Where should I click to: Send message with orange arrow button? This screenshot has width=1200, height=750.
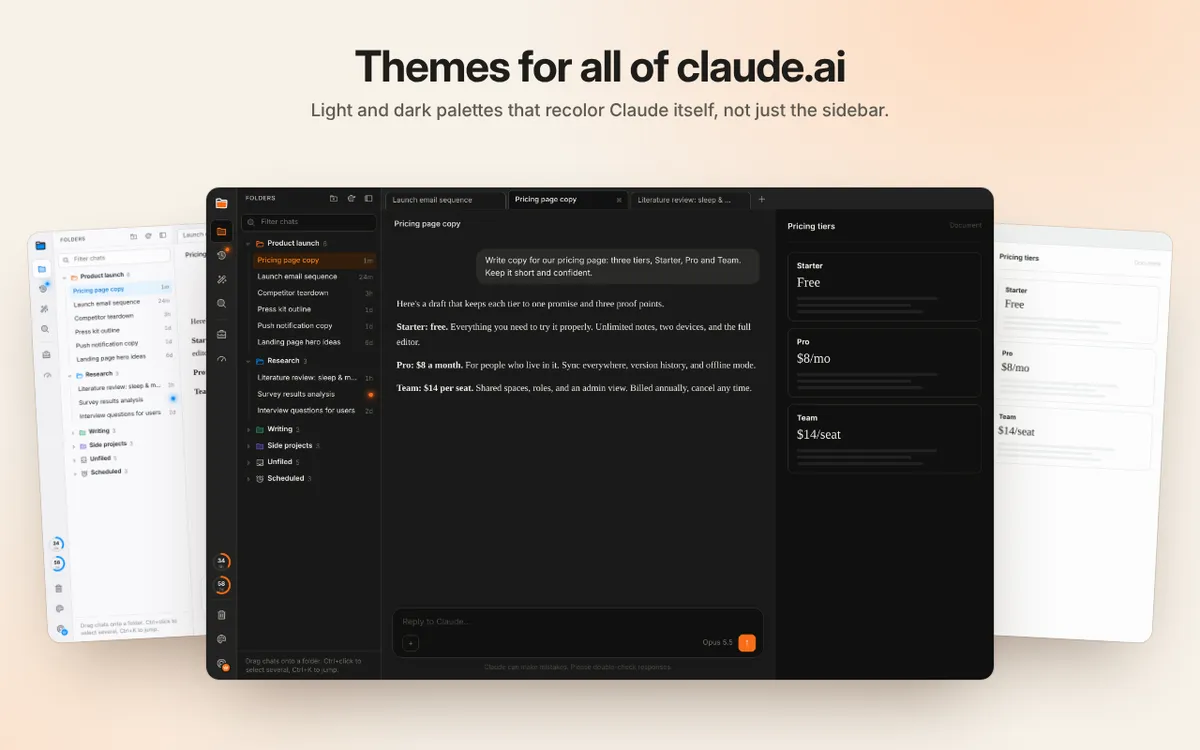click(747, 643)
